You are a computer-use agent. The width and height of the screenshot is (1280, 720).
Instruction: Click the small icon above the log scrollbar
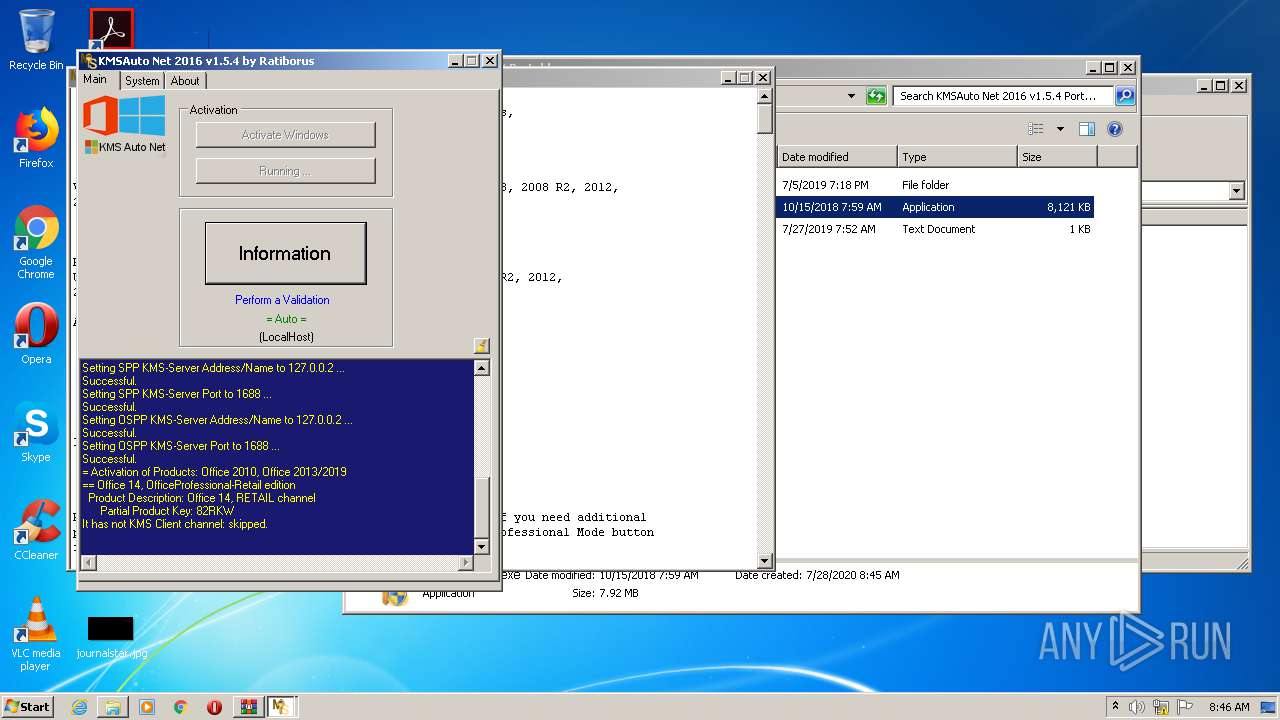click(481, 346)
